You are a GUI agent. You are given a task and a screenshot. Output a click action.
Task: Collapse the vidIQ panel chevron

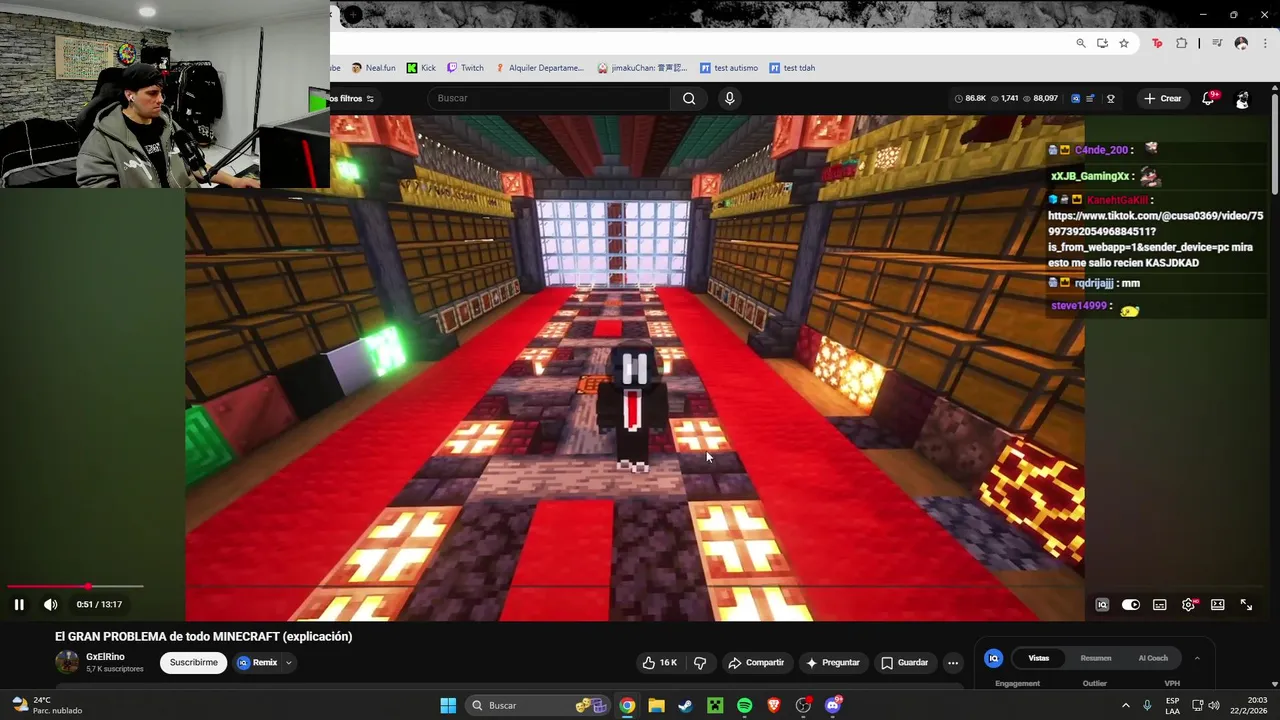(1197, 658)
